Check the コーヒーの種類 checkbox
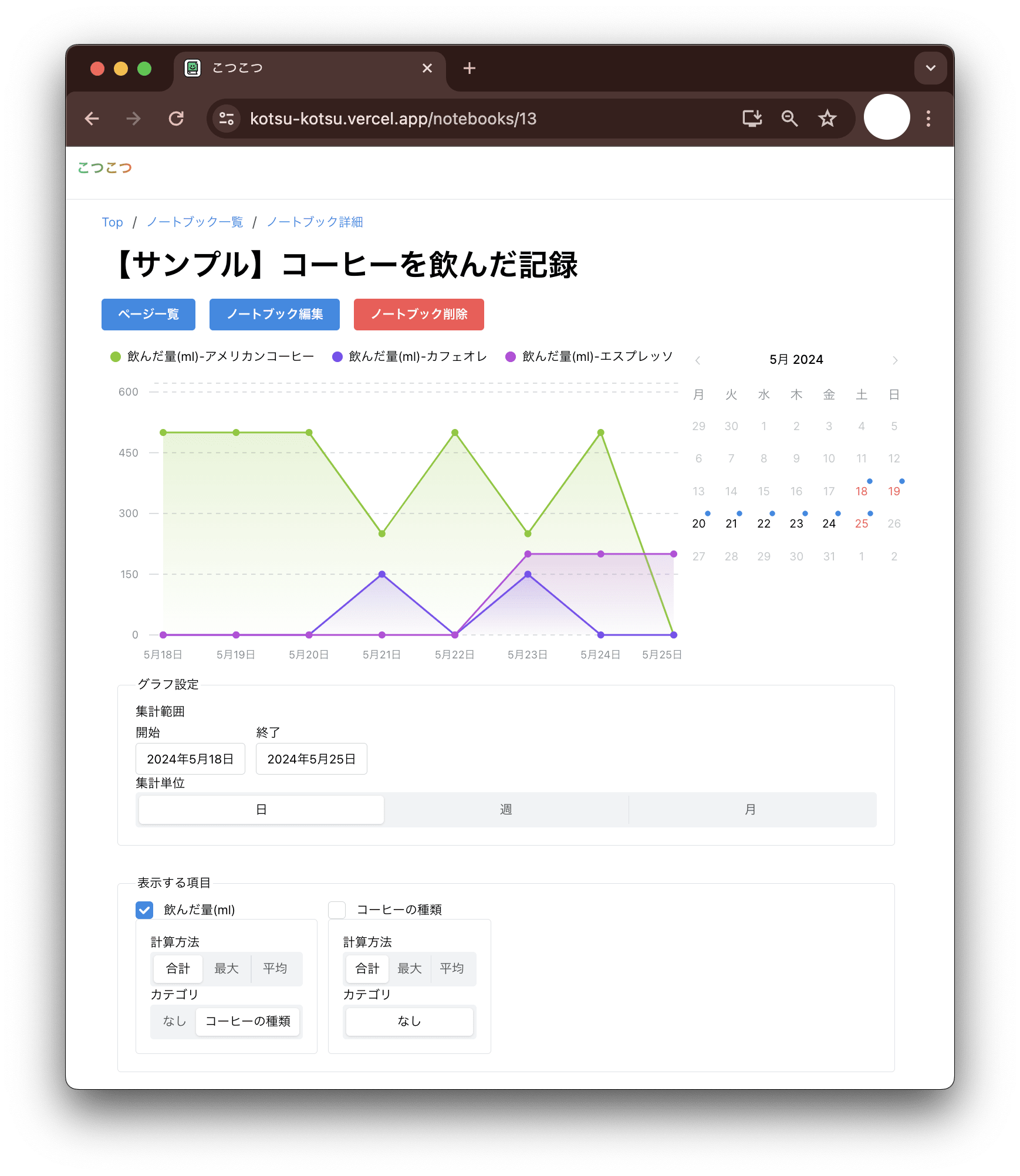Screen dimensions: 1020x1176 (337, 910)
